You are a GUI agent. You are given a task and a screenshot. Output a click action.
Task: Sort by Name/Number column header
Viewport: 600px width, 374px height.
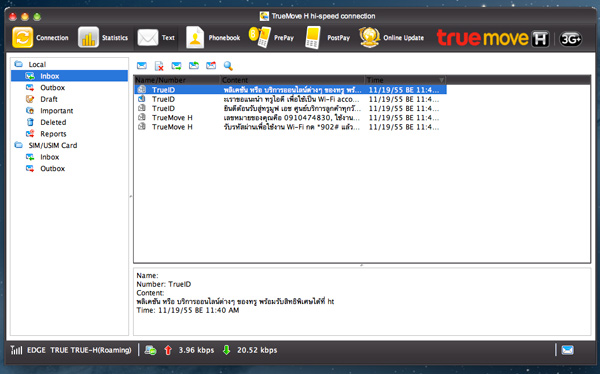click(177, 80)
